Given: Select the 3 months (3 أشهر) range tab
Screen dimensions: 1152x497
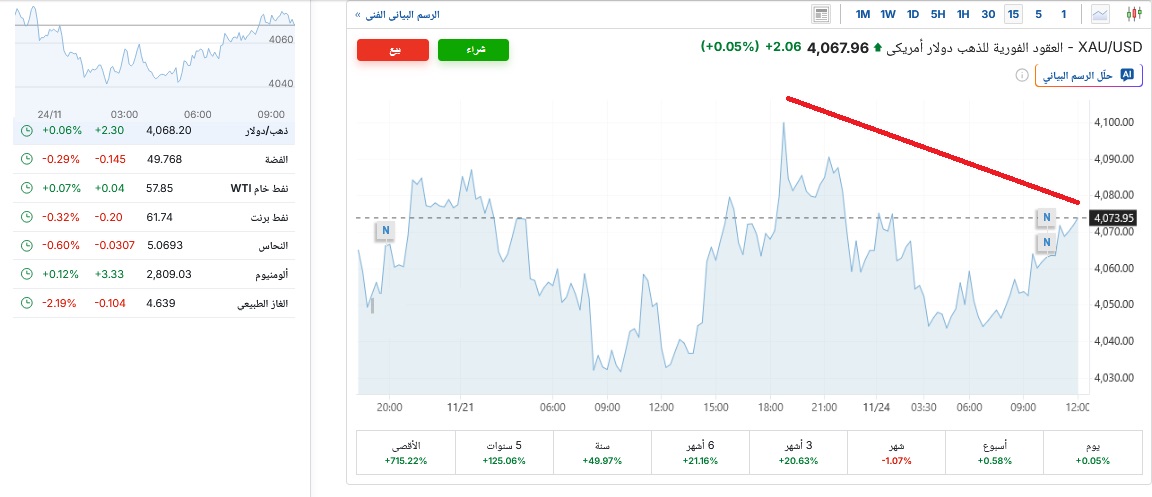Looking at the screenshot, I should pyautogui.click(x=797, y=453).
